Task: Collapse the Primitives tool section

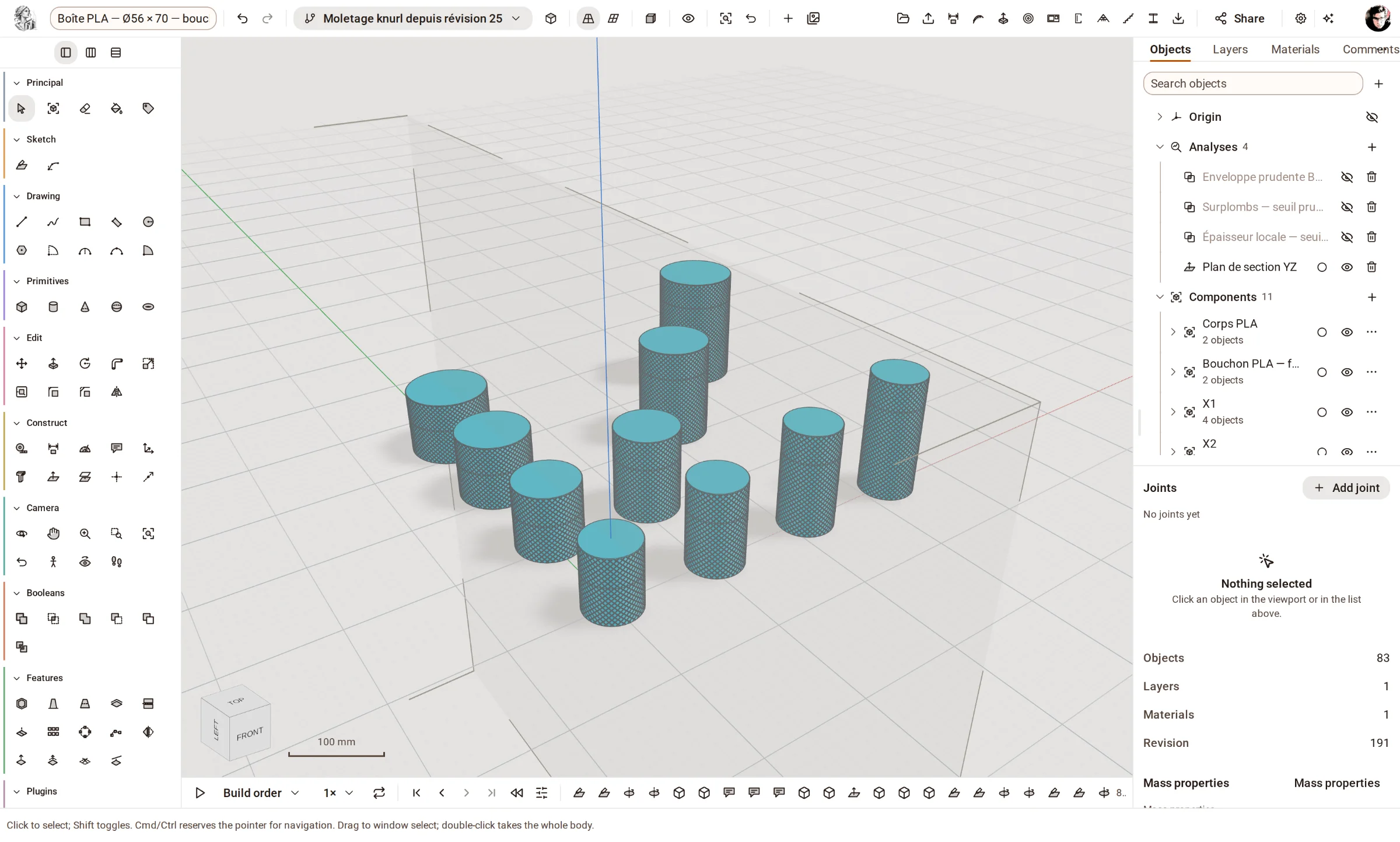Action: point(17,281)
